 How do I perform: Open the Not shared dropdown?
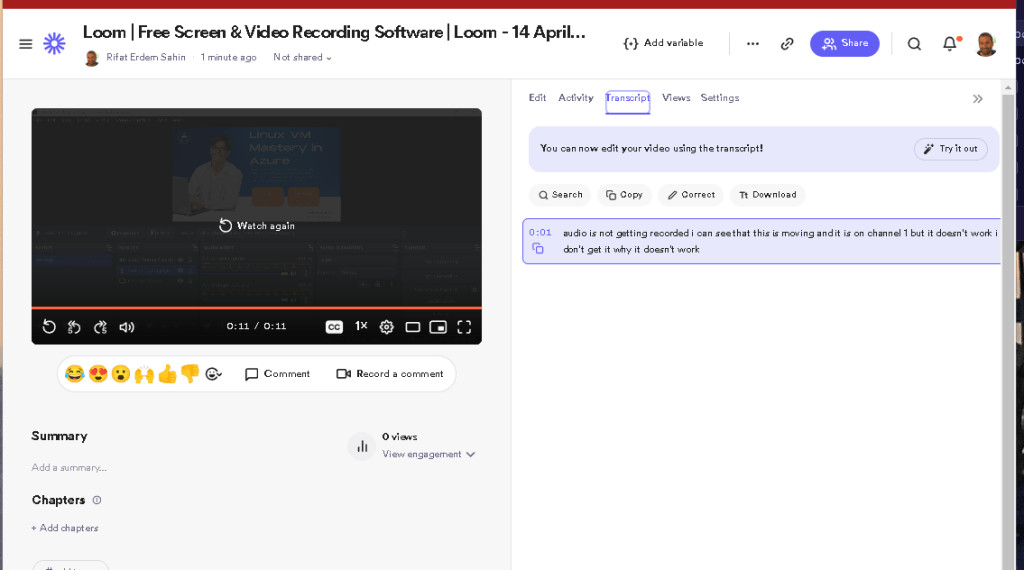[x=302, y=57]
